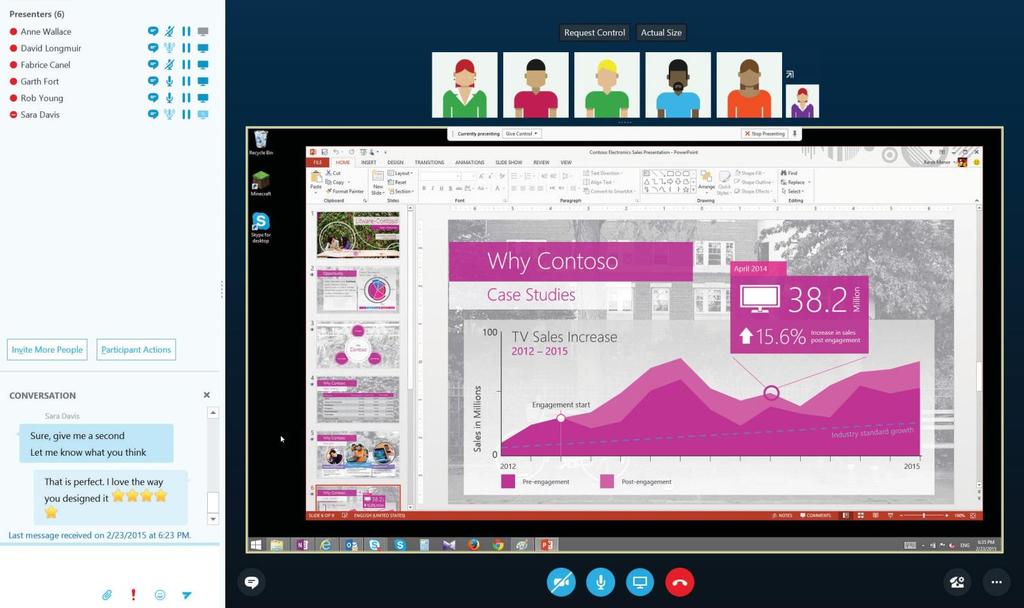
Task: Click Fabrice Canel's screen sharing monitor icon
Action: 203,65
